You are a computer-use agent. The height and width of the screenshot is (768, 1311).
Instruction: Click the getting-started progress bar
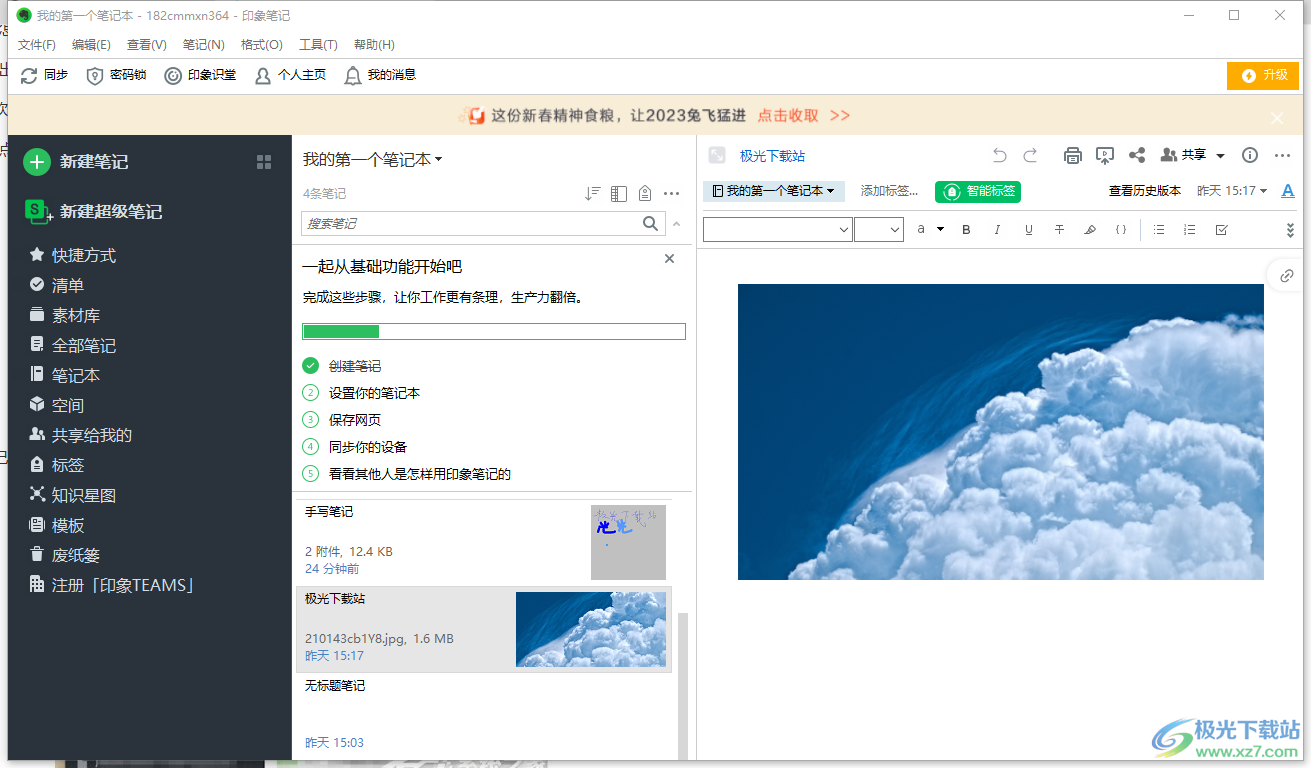point(494,331)
